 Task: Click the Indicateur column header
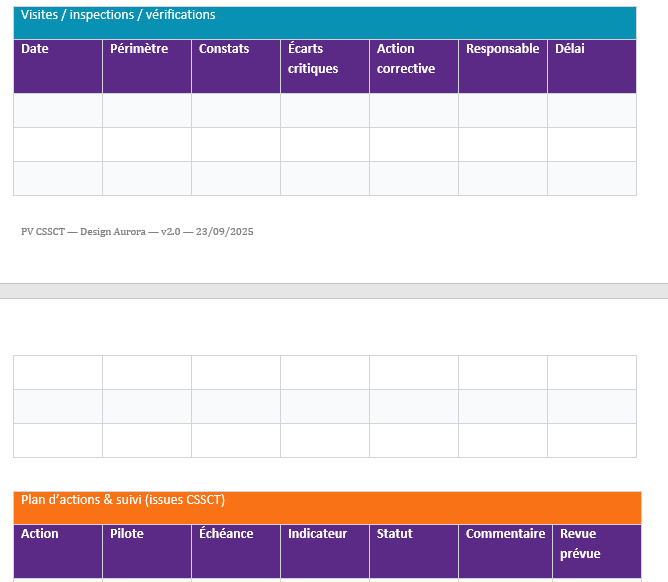pos(324,551)
